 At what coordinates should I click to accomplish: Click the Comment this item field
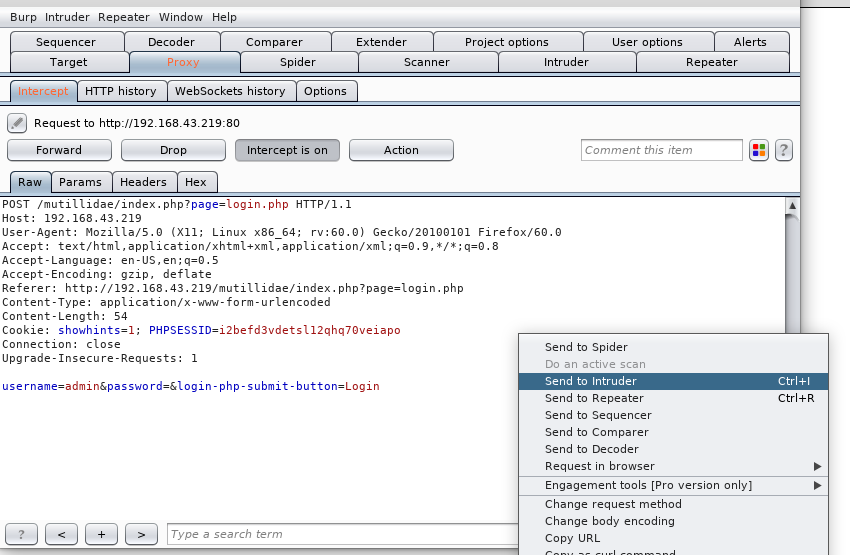(x=661, y=150)
